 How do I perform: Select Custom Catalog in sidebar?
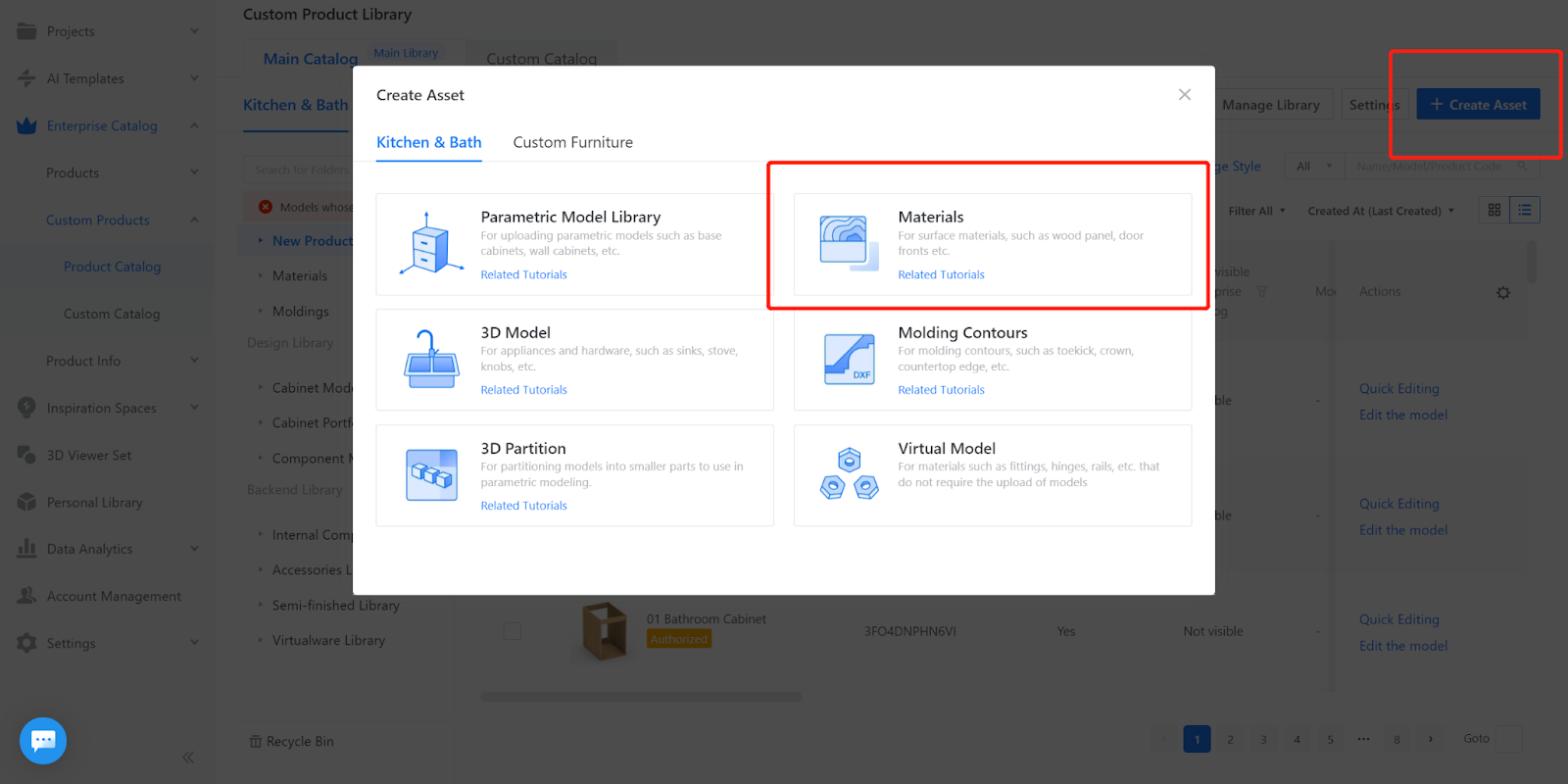[112, 314]
